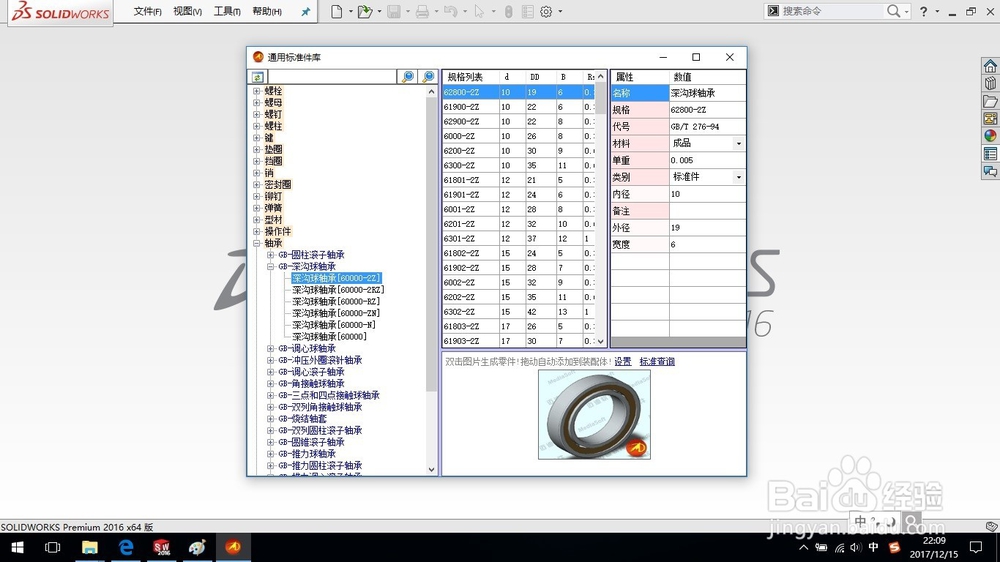Image resolution: width=1000 pixels, height=562 pixels.
Task: Click the Undo arrow icon in toolbar
Action: (450, 11)
